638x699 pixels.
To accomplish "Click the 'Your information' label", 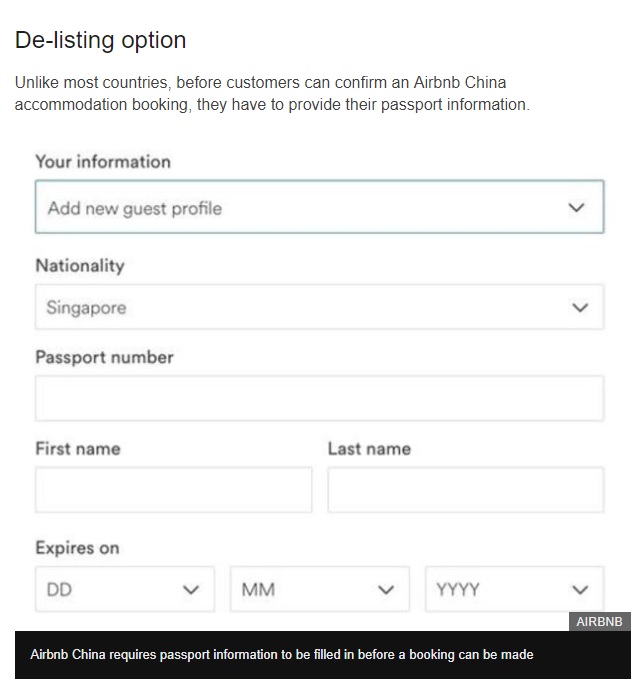I will 103,162.
